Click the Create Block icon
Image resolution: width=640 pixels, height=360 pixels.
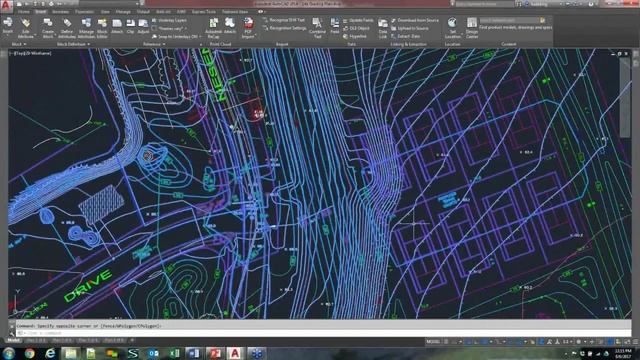click(x=48, y=23)
